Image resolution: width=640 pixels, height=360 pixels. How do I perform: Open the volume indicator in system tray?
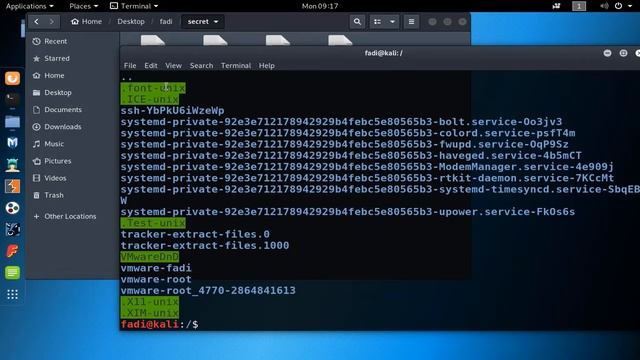point(604,6)
